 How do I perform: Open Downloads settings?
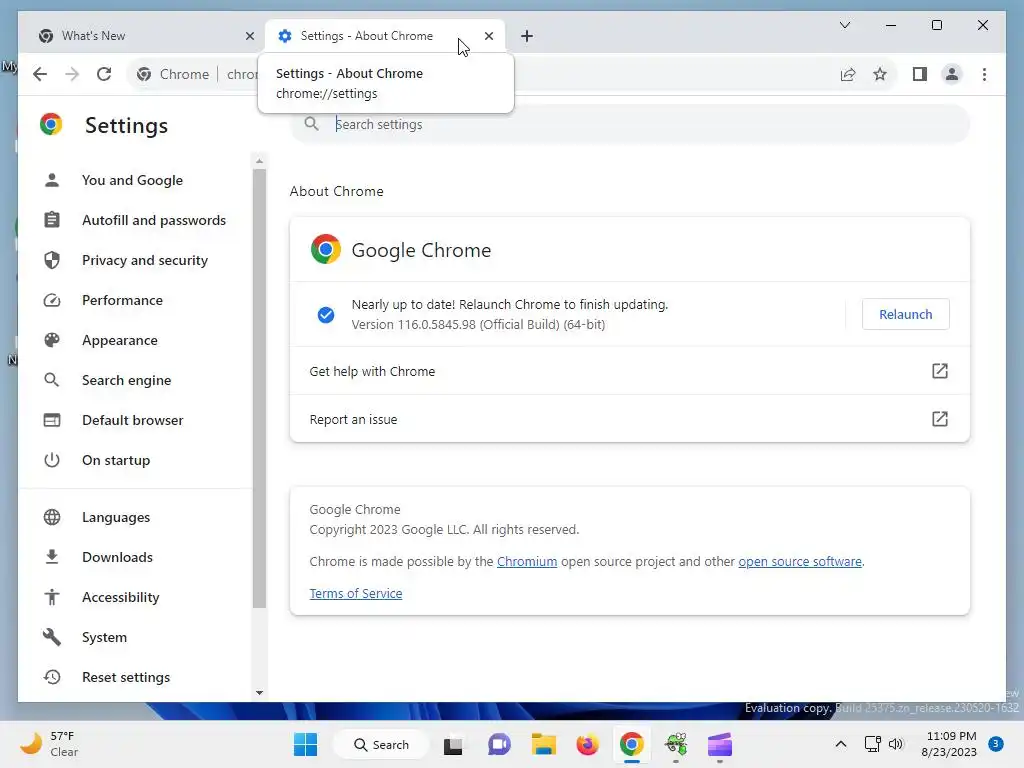(118, 557)
